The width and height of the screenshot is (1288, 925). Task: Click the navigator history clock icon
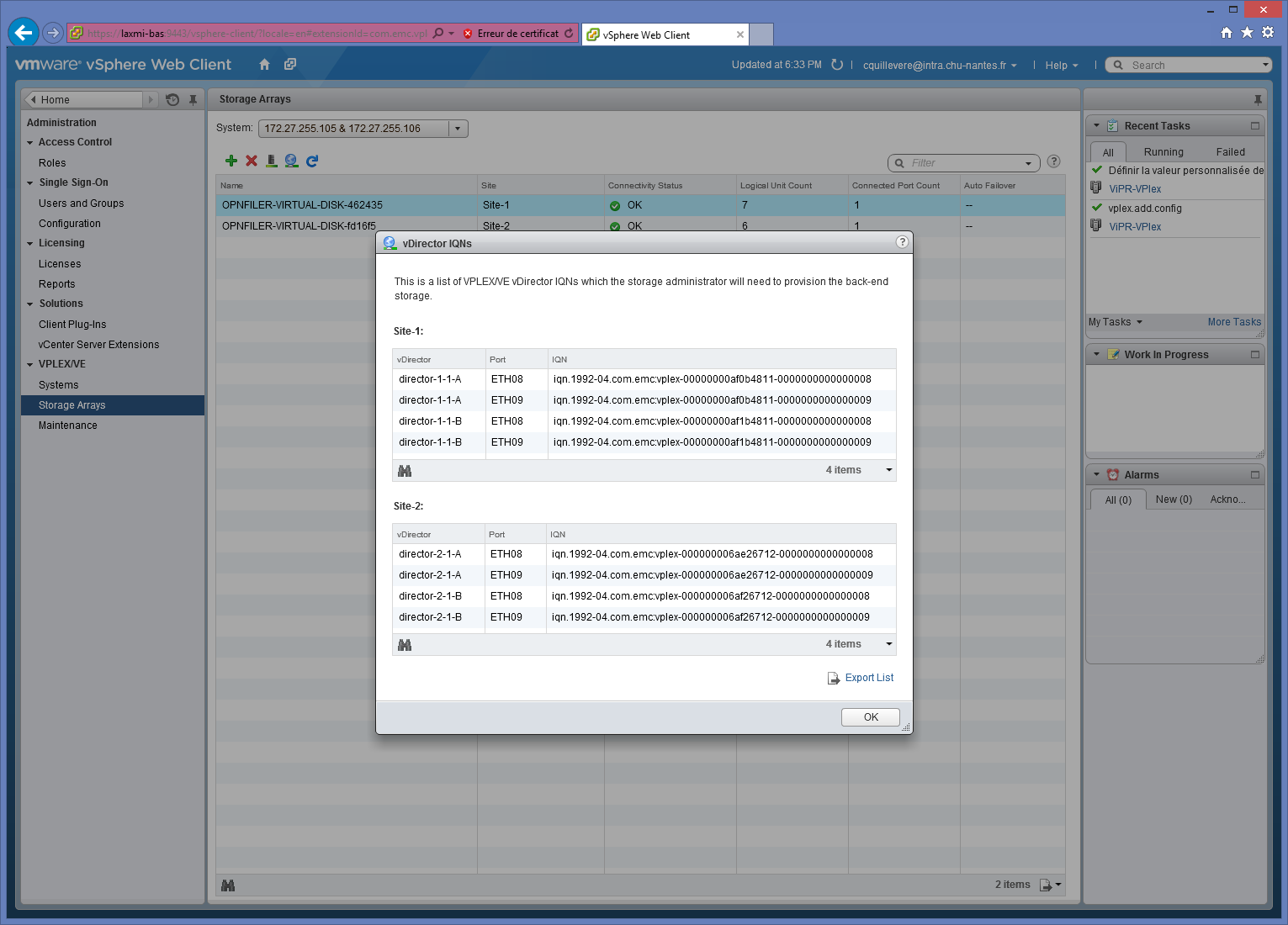[x=172, y=99]
